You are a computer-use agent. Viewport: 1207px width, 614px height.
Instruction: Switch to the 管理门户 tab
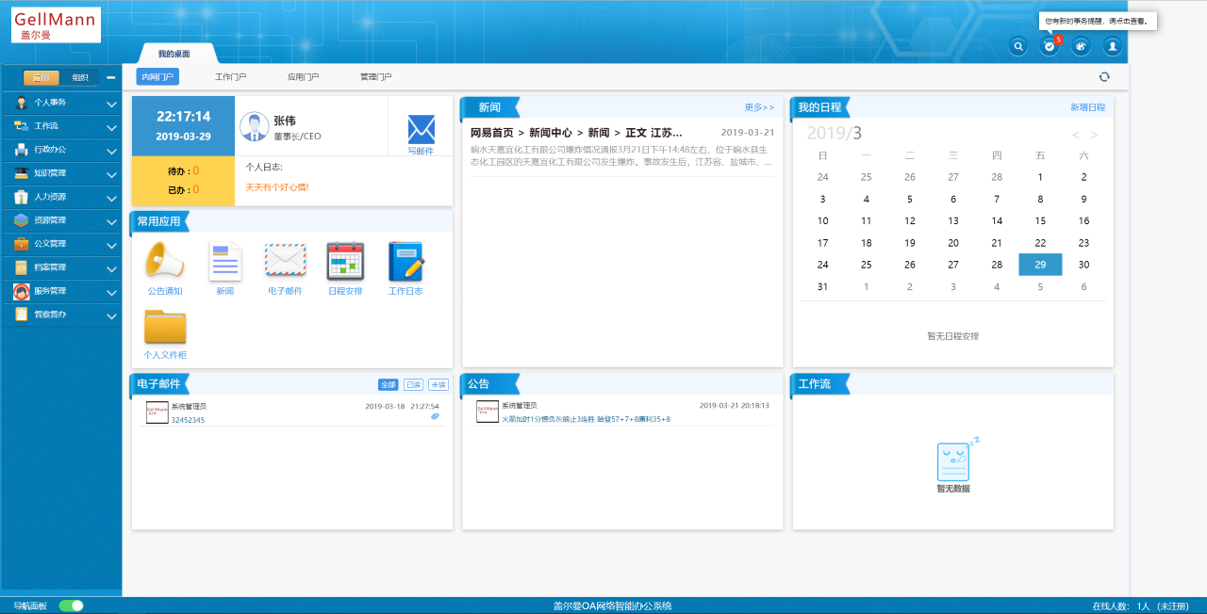point(376,77)
